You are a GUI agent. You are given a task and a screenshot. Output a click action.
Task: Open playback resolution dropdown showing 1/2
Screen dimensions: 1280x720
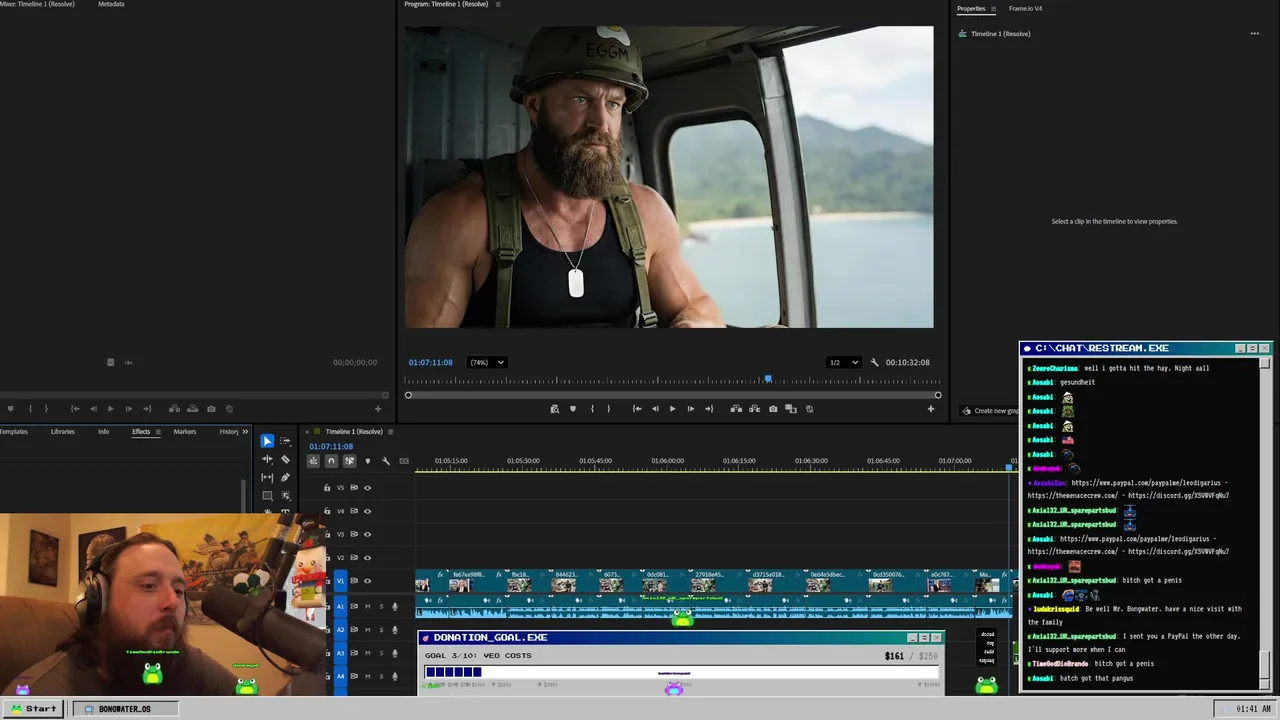click(843, 362)
